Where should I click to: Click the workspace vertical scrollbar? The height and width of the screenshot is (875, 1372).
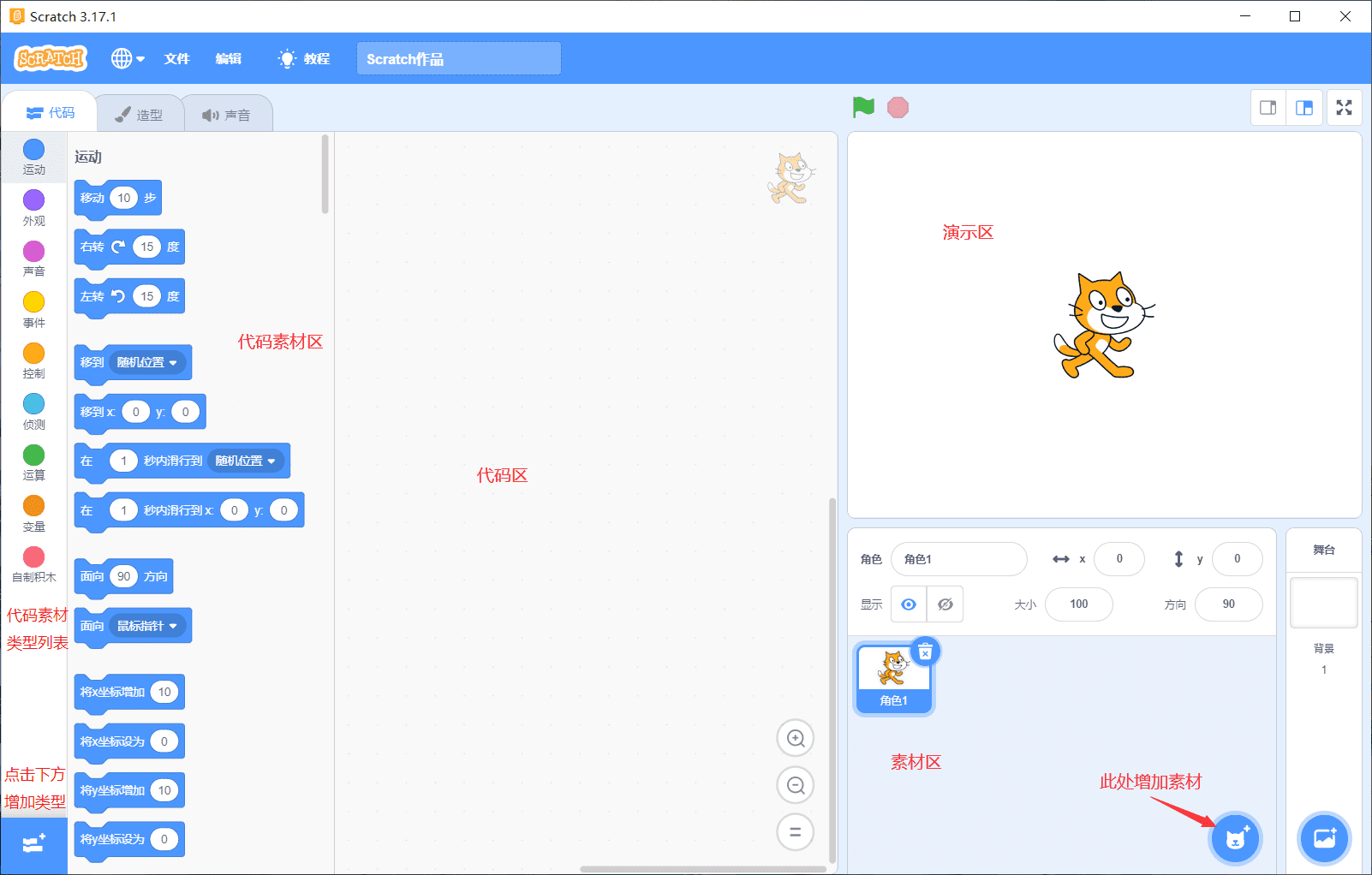(832, 681)
